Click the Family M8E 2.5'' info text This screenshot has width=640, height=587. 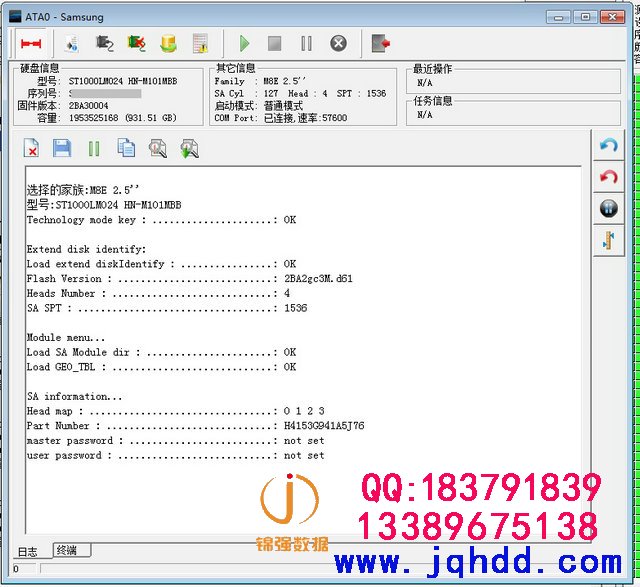(260, 81)
